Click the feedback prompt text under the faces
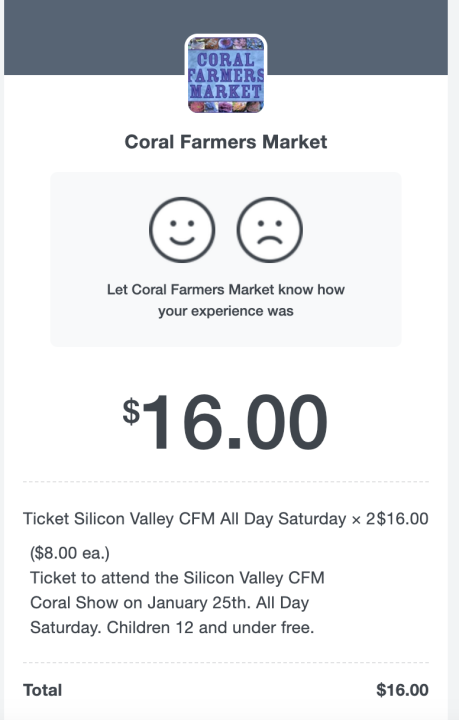Screen dimensions: 459x720 (x=226, y=300)
